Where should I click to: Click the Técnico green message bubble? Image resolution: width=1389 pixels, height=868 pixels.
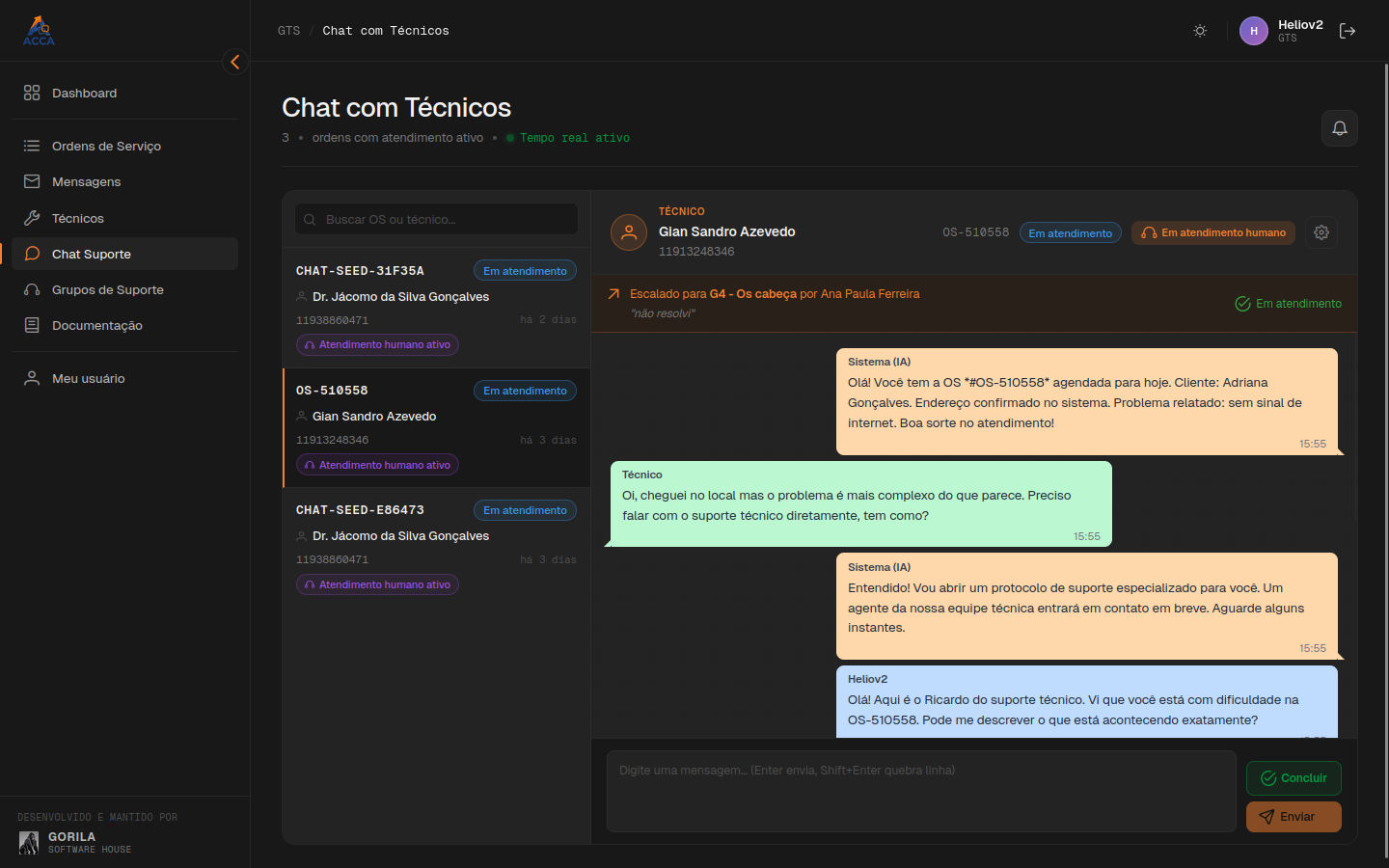coord(861,503)
